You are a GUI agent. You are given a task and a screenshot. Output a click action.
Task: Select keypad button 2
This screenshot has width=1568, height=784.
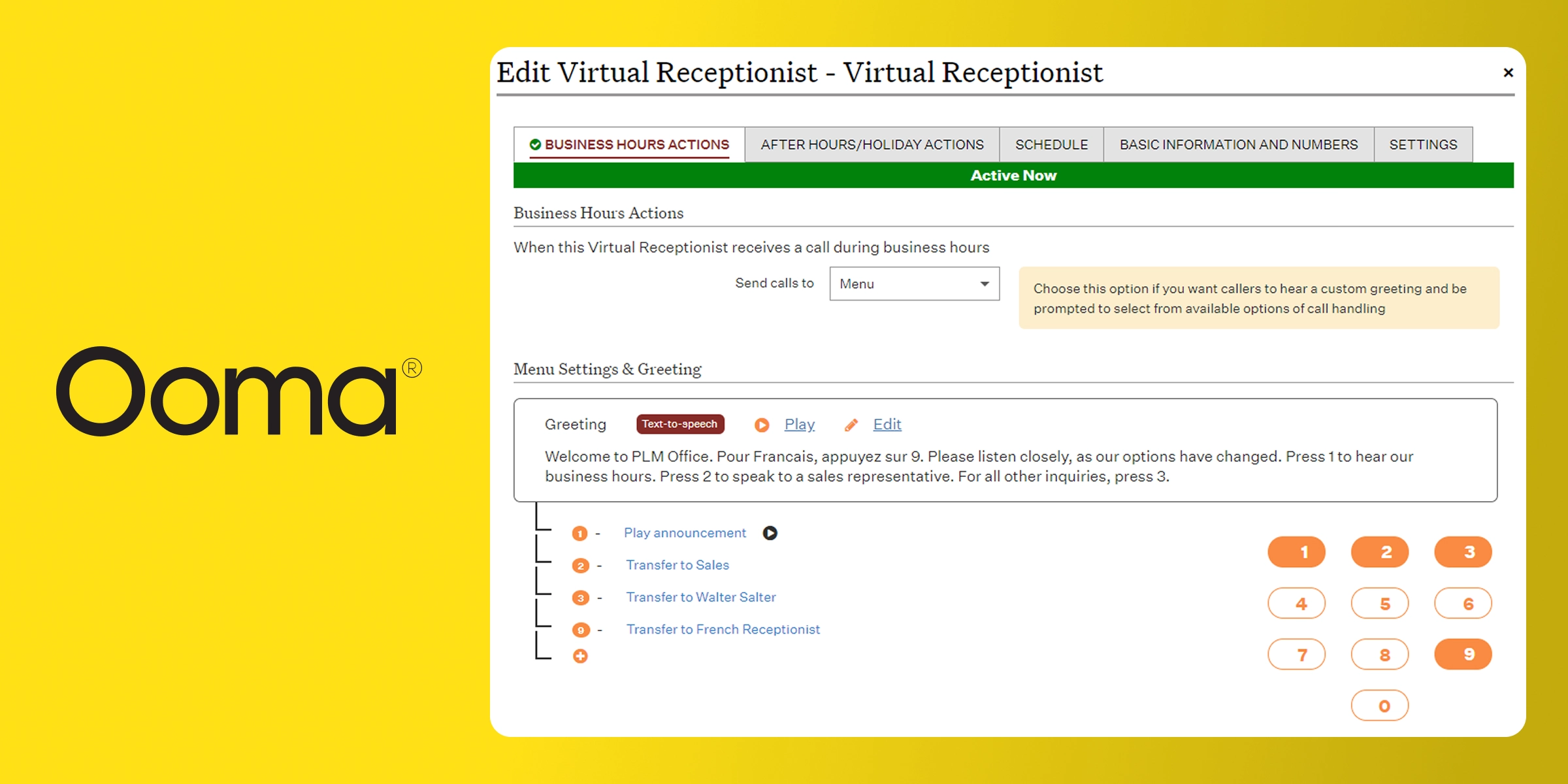[1380, 552]
